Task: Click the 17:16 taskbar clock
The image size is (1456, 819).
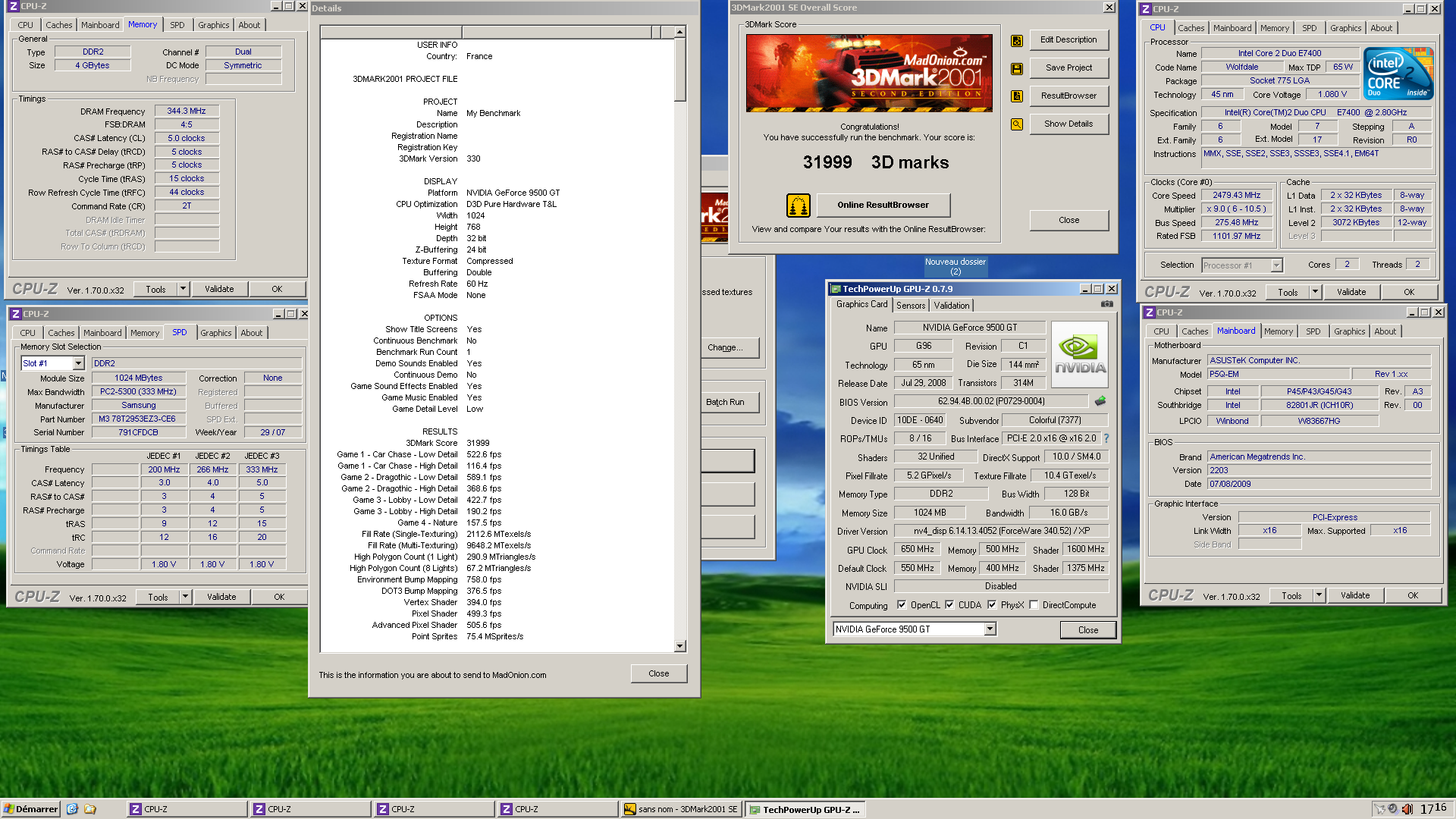Action: coord(1433,808)
